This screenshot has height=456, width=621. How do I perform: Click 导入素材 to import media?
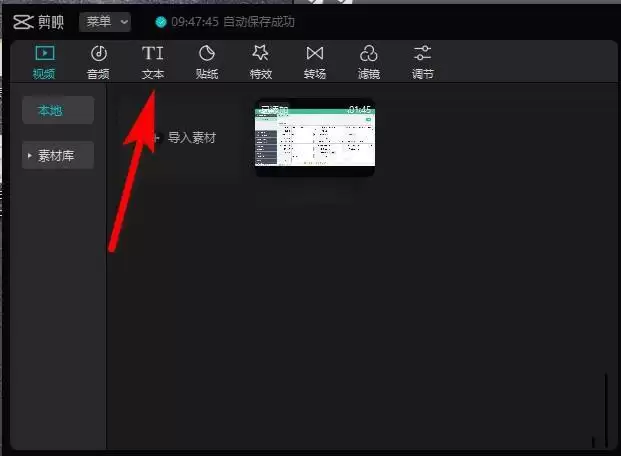coord(190,138)
